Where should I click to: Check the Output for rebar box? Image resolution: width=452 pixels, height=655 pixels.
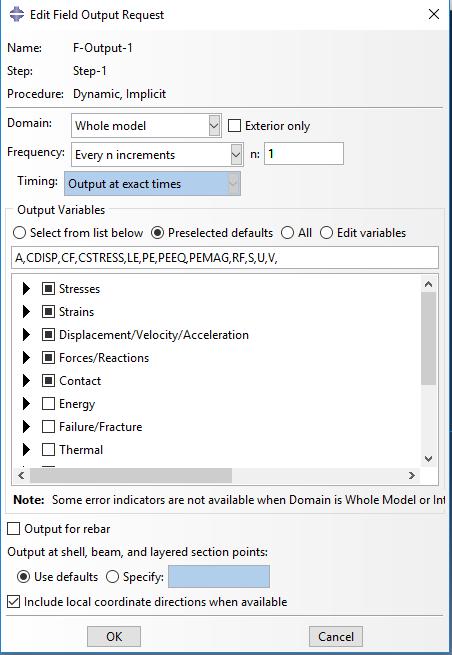point(14,529)
